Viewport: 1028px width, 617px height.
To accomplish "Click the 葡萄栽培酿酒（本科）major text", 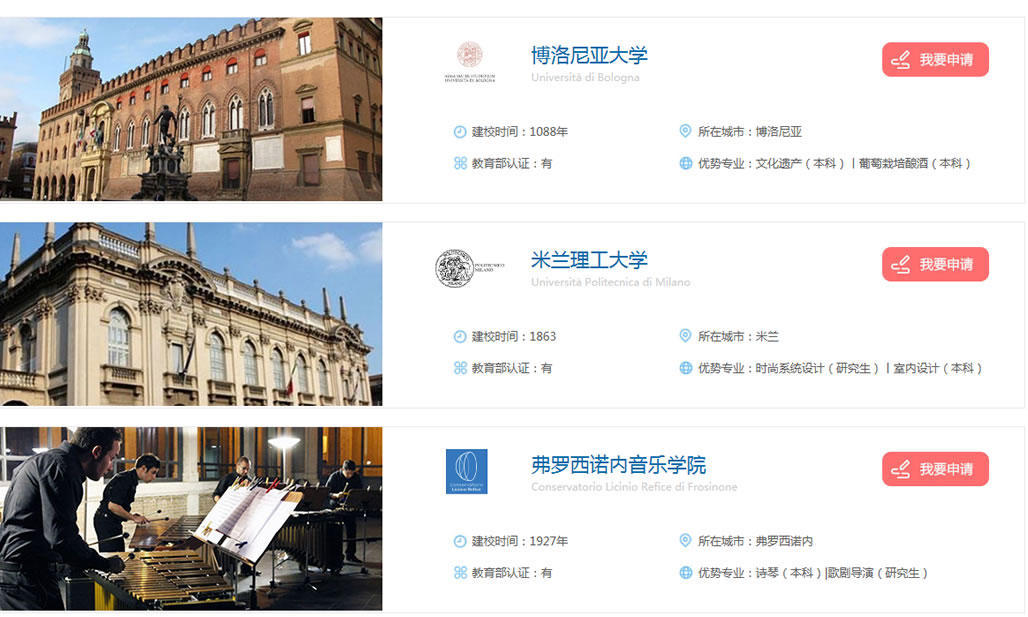I will pos(916,163).
